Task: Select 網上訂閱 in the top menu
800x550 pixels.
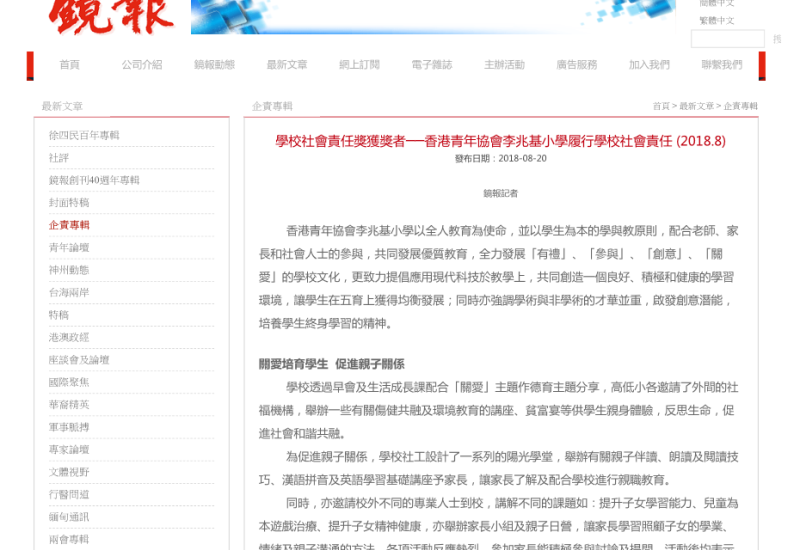Action: [359, 65]
